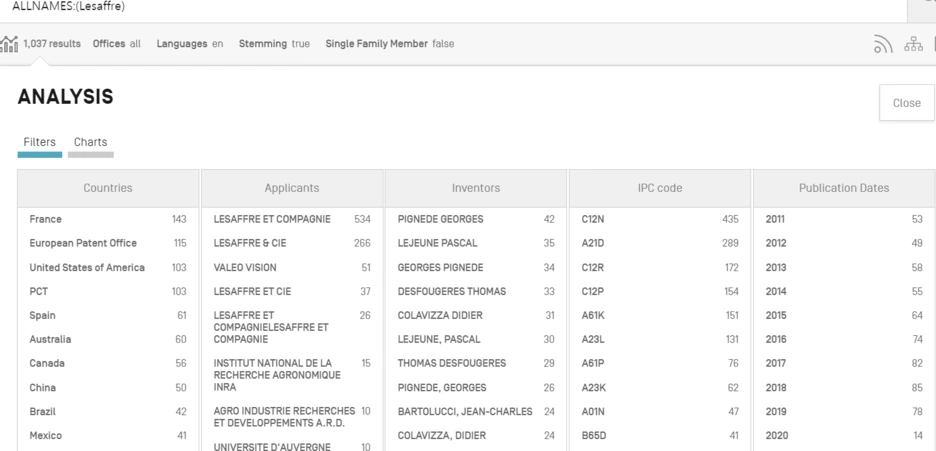Click the Inventors column header

point(476,188)
